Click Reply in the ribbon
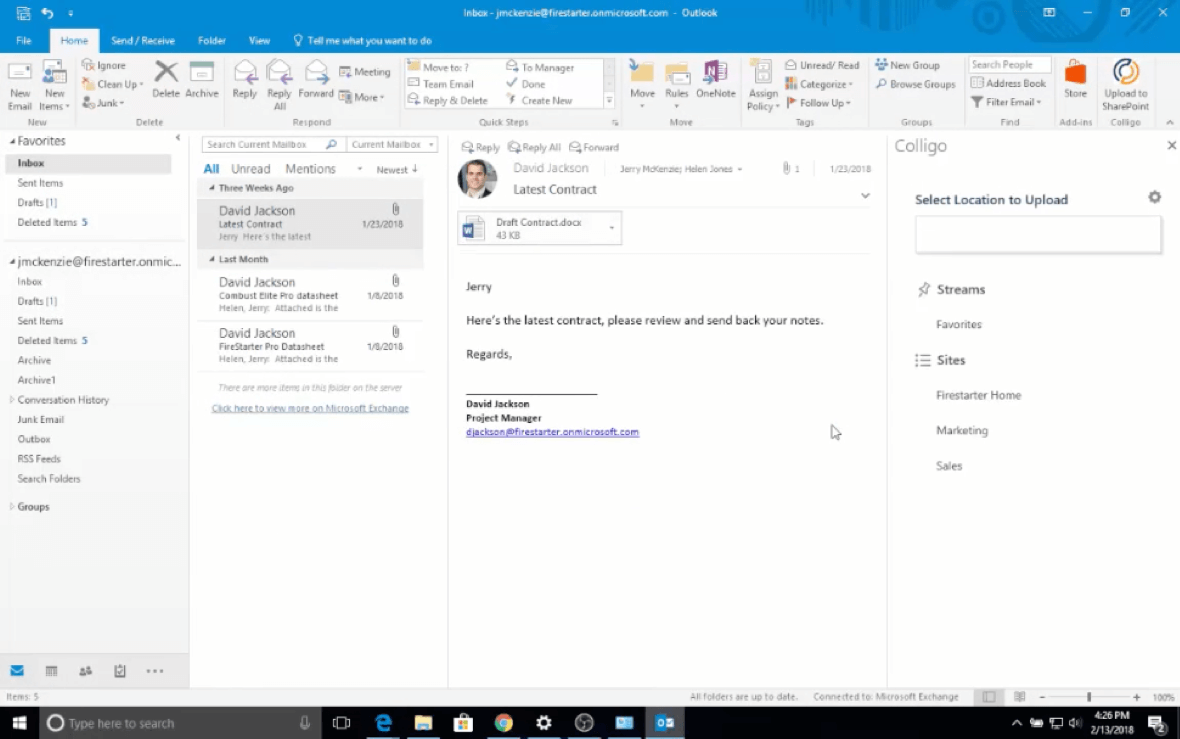The width and height of the screenshot is (1180, 739). tap(245, 80)
